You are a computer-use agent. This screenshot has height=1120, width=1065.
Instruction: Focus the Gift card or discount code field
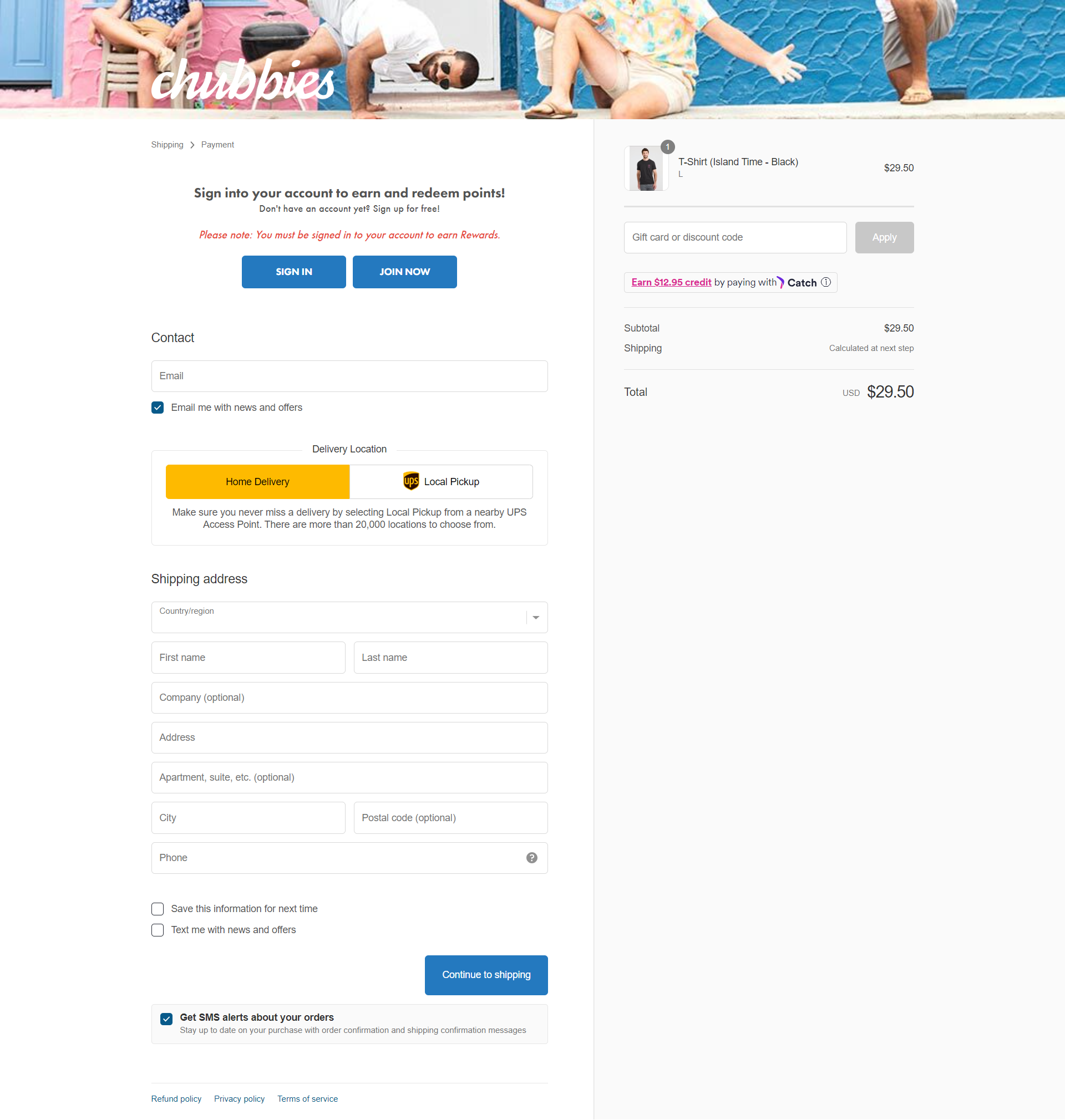point(735,237)
